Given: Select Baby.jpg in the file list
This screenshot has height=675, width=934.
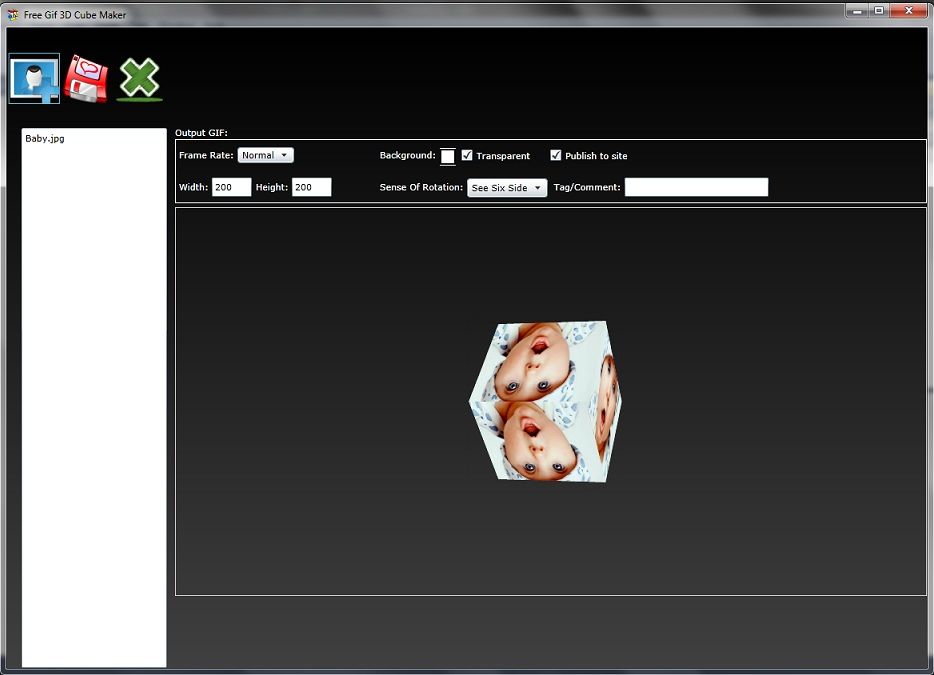Looking at the screenshot, I should pyautogui.click(x=45, y=138).
